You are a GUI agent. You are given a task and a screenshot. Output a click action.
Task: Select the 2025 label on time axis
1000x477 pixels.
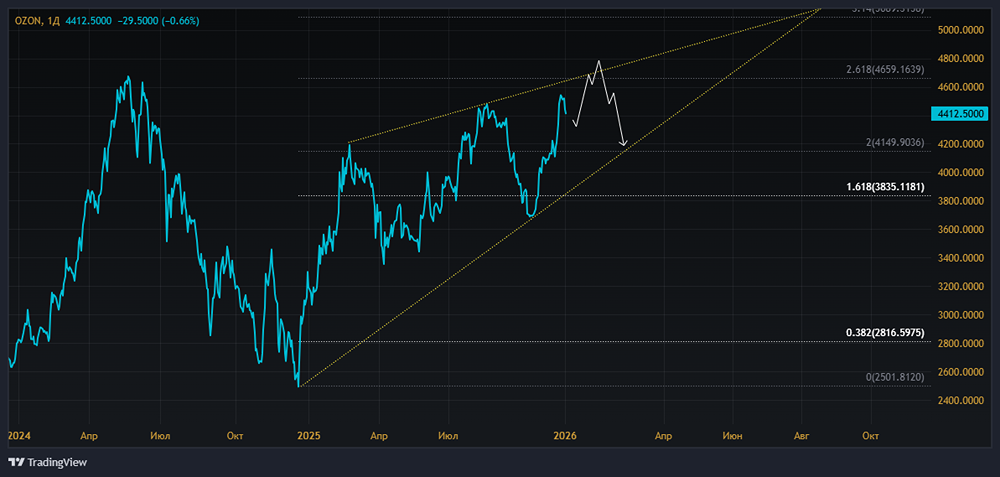click(308, 436)
